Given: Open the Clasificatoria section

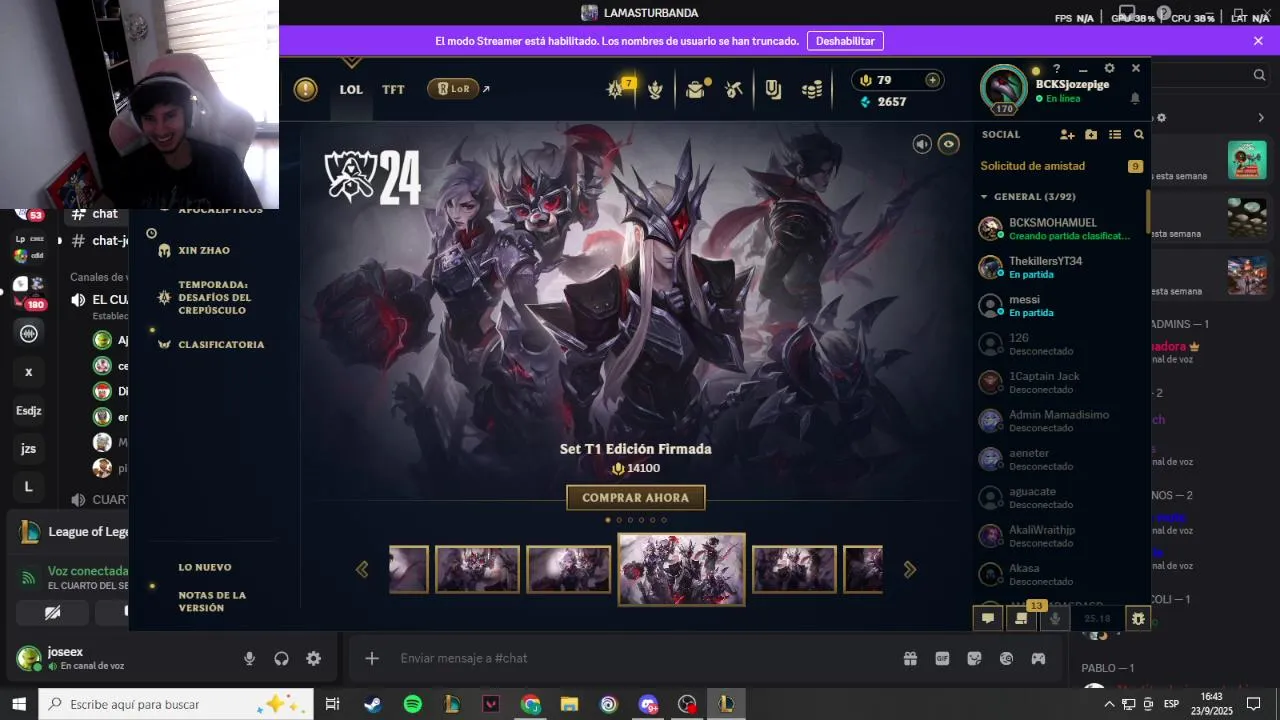Looking at the screenshot, I should 221,344.
